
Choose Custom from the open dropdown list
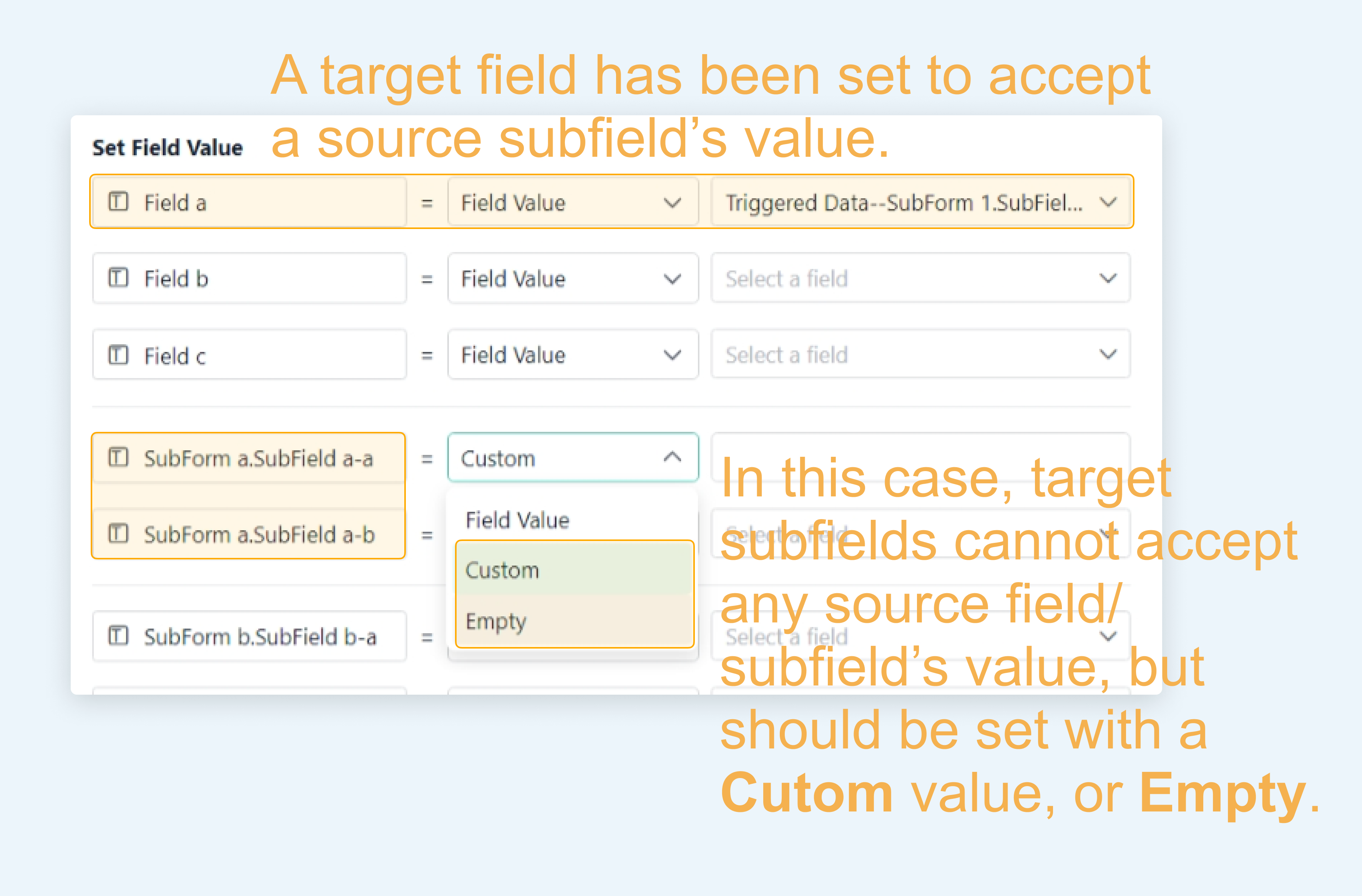(502, 571)
